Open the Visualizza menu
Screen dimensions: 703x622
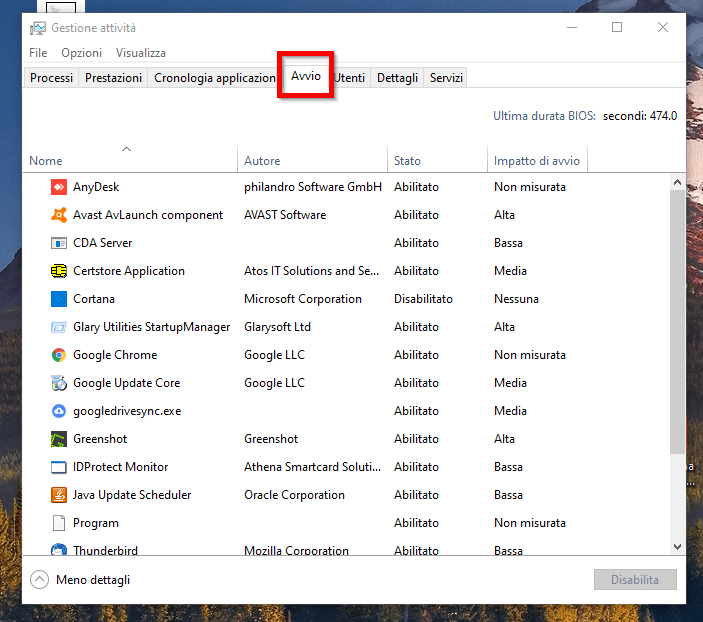coord(141,53)
